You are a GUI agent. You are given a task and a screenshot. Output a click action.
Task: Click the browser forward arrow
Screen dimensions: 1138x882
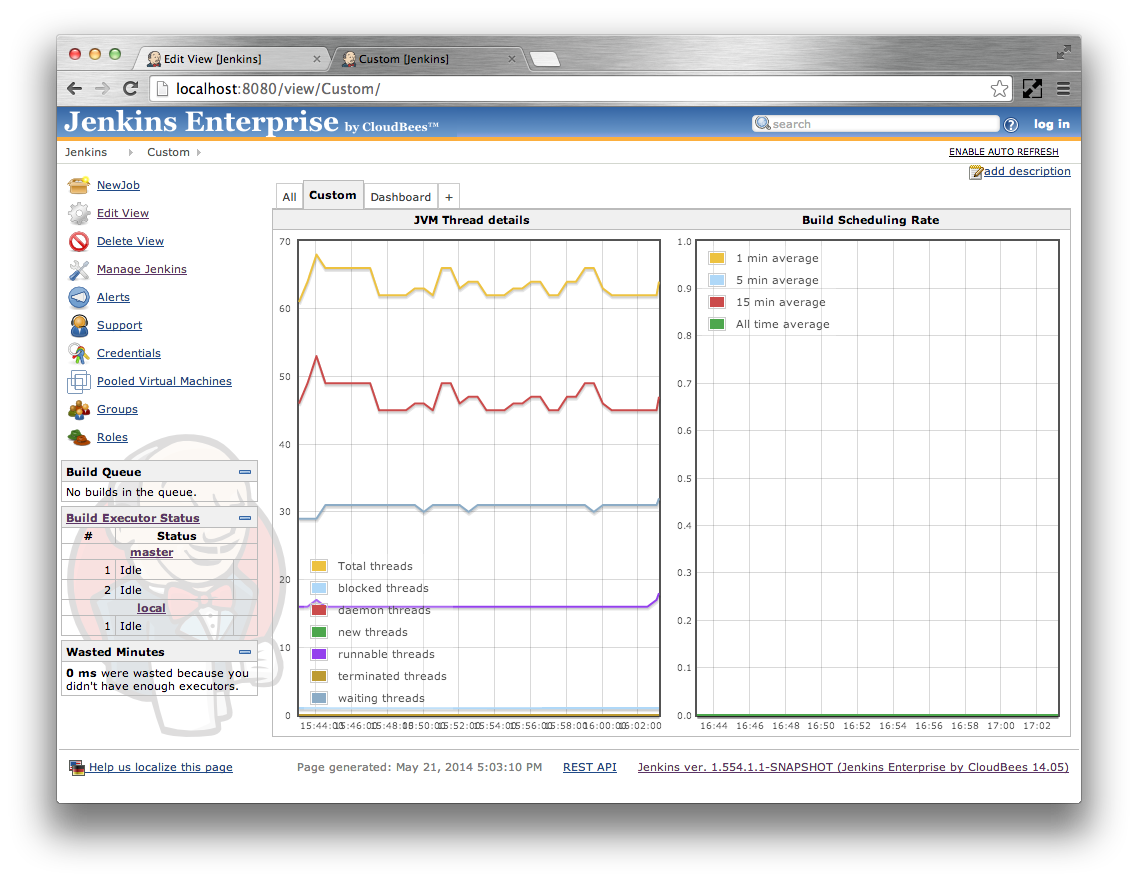coord(102,89)
